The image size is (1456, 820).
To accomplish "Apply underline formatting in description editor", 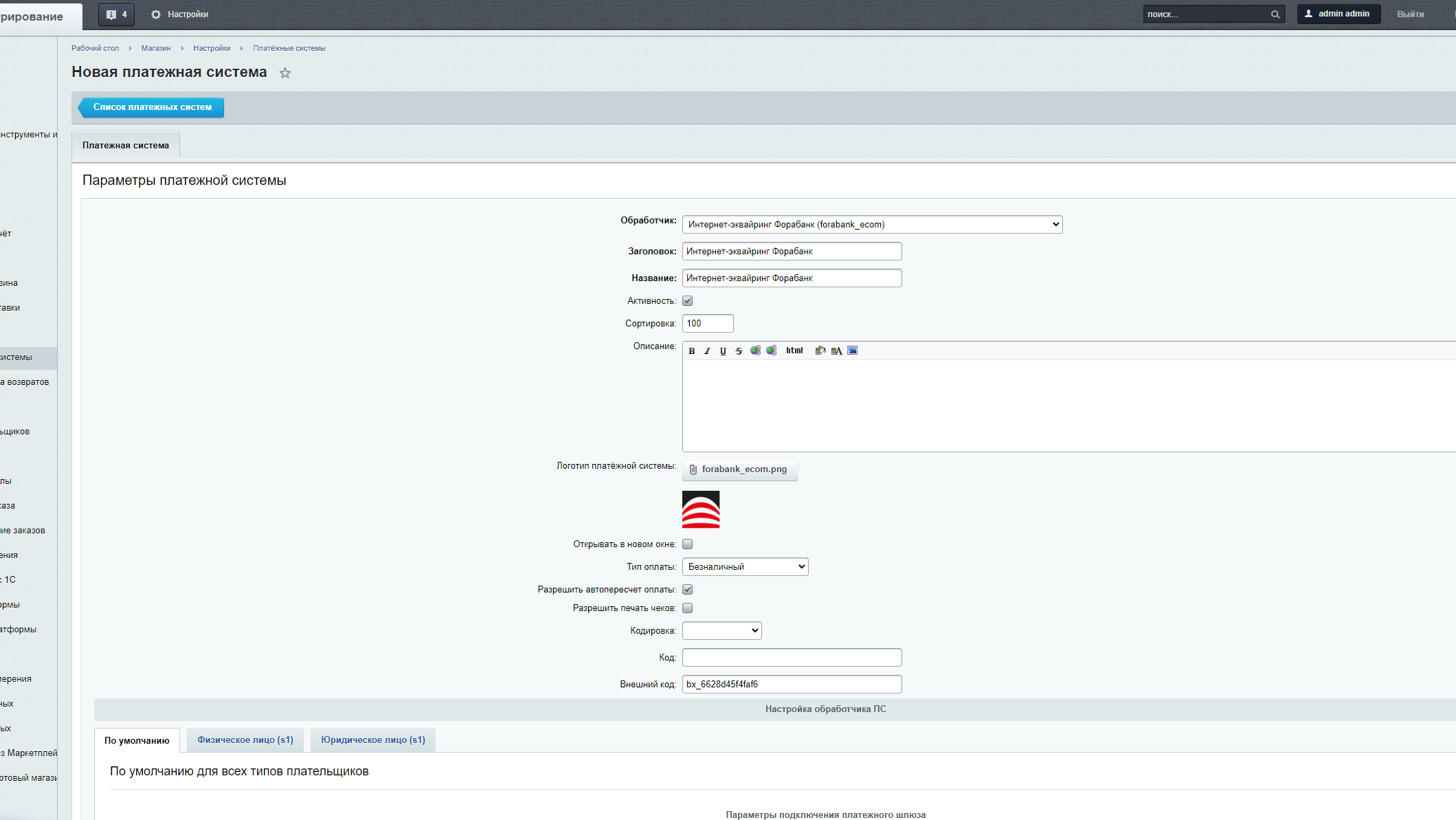I will point(723,351).
